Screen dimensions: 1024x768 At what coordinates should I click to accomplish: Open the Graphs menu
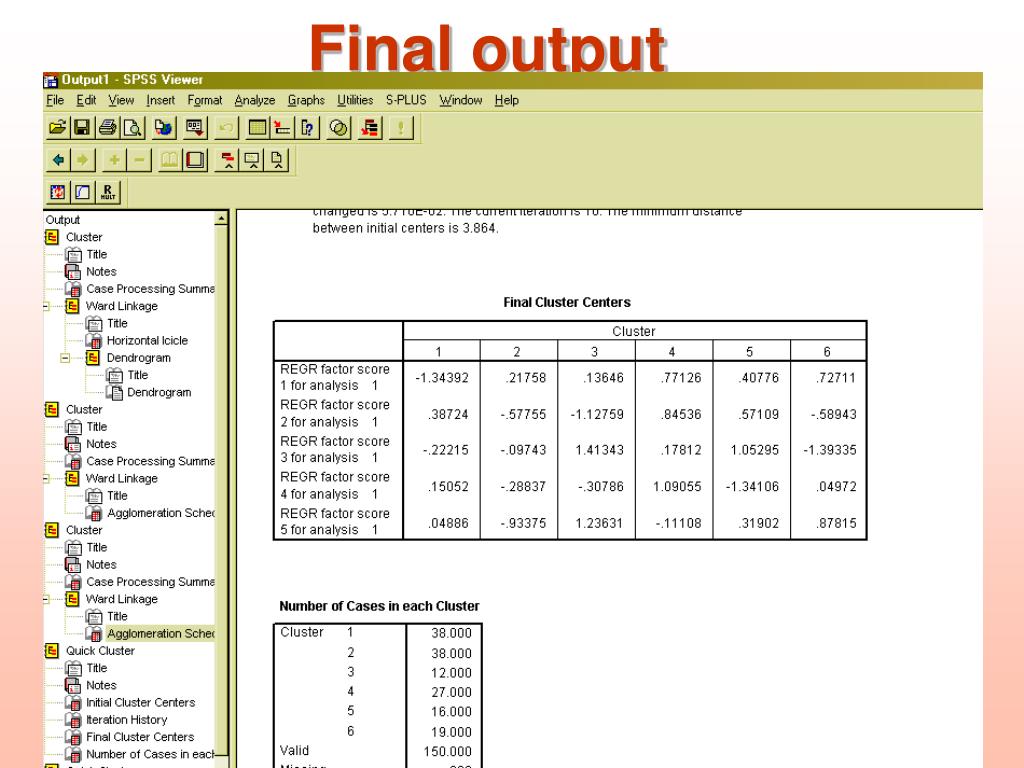pos(306,100)
